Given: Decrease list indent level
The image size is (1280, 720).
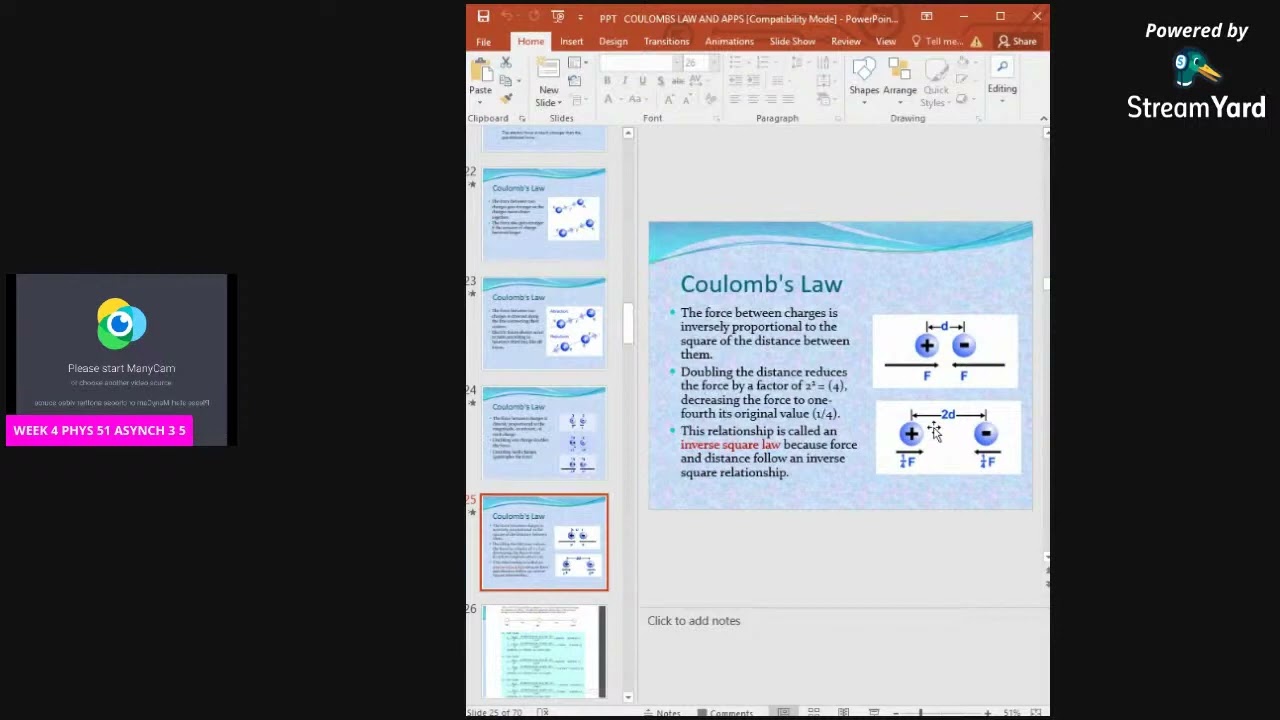Looking at the screenshot, I should [x=735, y=80].
